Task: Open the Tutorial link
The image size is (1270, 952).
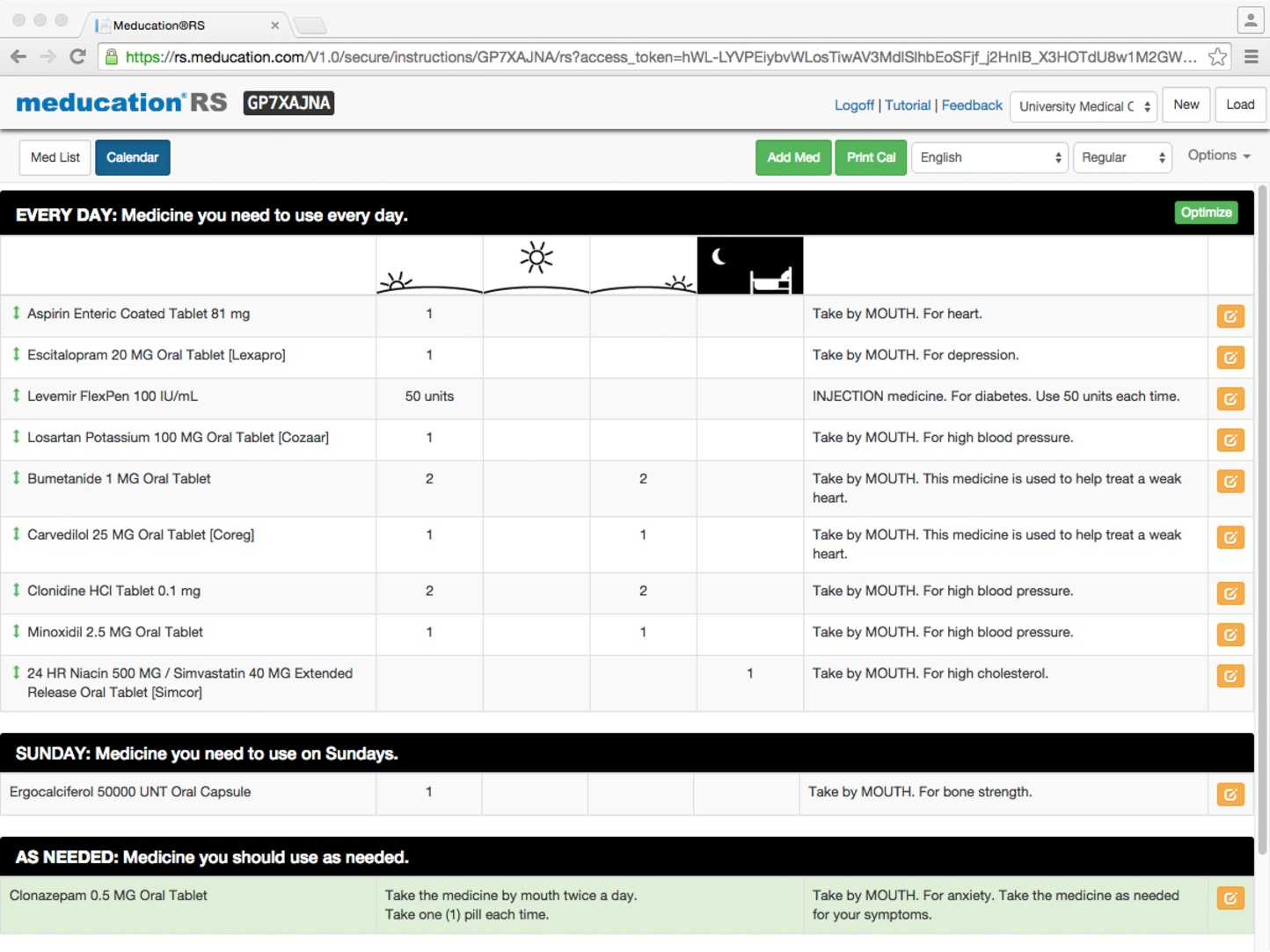Action: pyautogui.click(x=908, y=105)
